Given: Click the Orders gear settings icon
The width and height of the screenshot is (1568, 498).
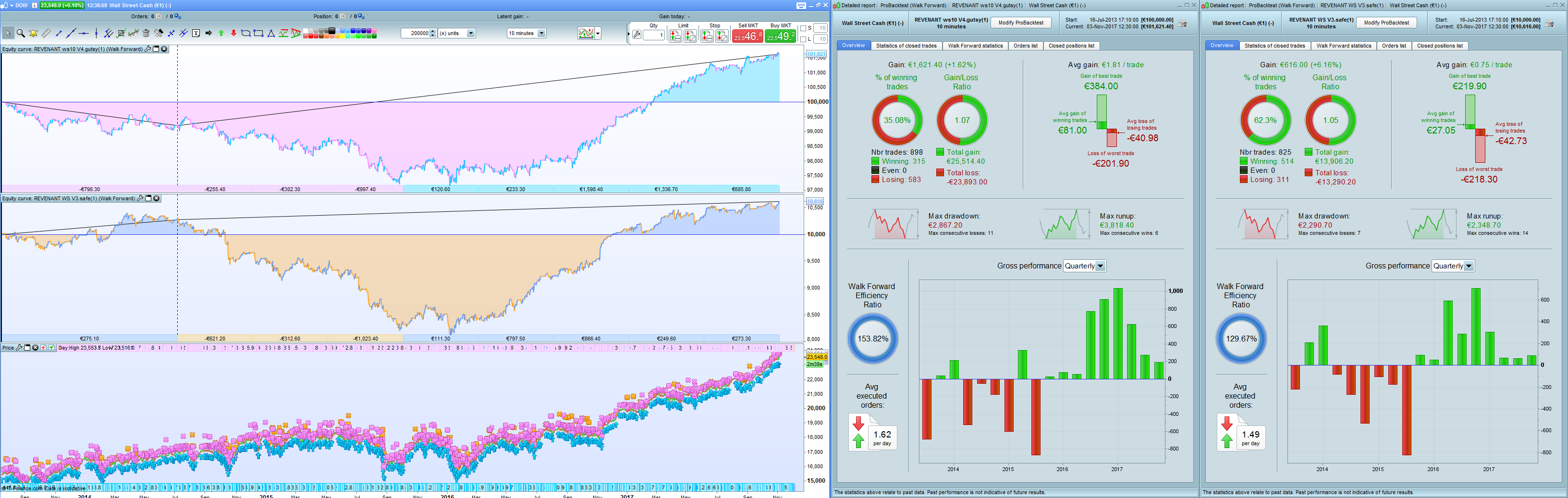Looking at the screenshot, I should (178, 16).
